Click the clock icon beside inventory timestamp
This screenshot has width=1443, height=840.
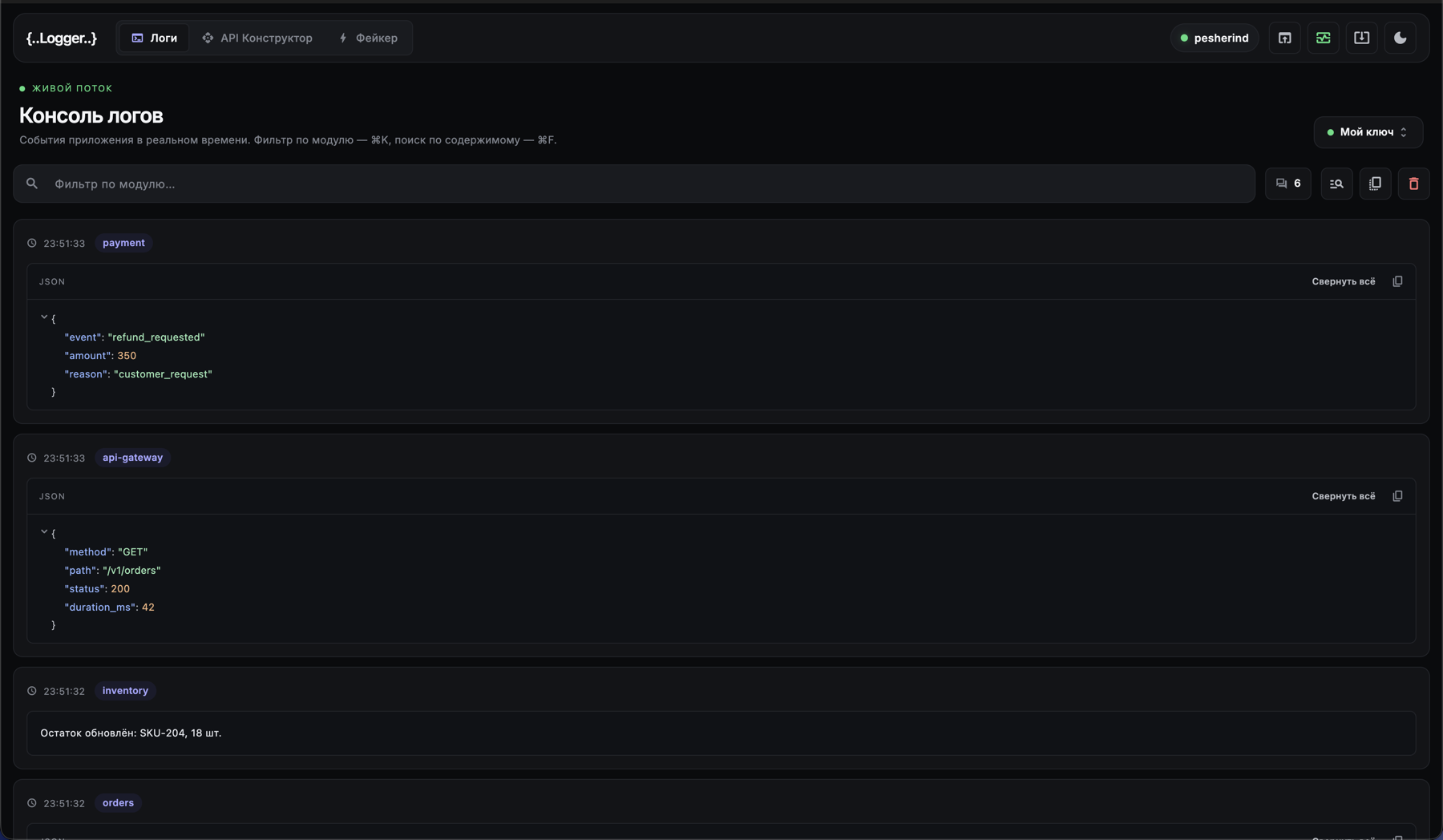[32, 691]
